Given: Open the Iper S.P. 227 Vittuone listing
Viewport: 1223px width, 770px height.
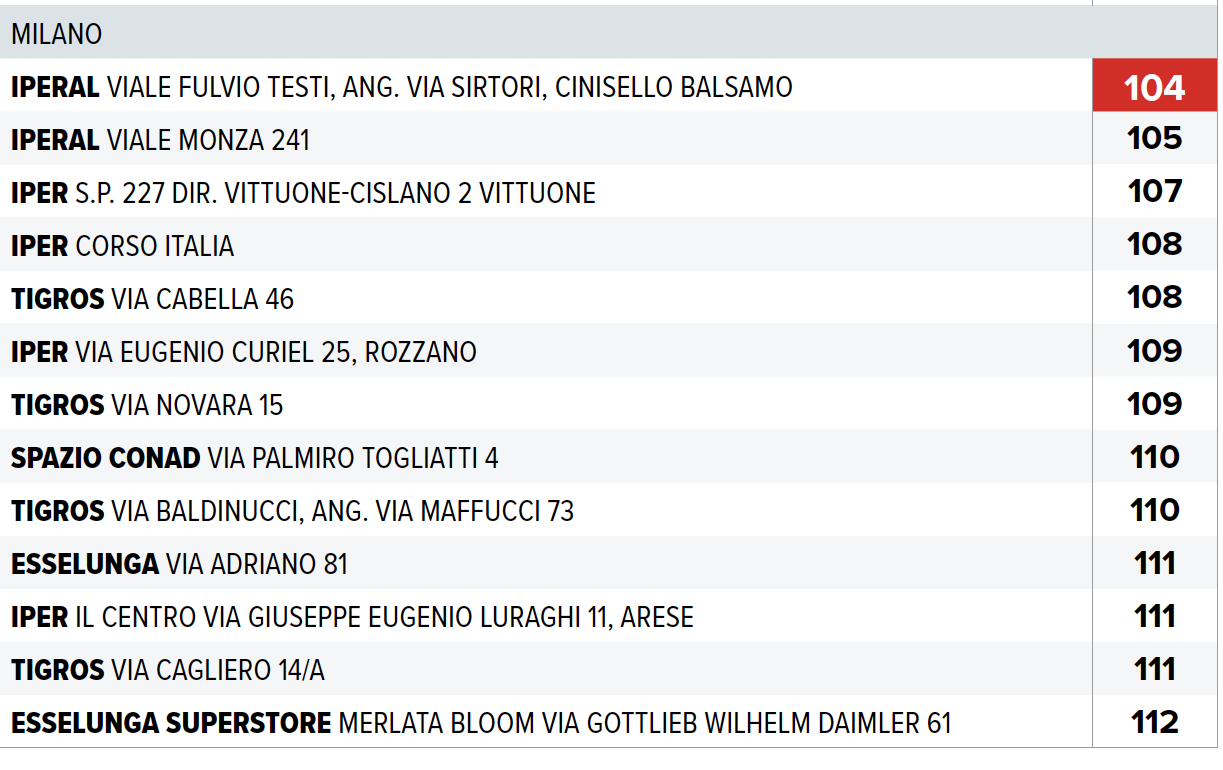Looking at the screenshot, I should pos(303,193).
